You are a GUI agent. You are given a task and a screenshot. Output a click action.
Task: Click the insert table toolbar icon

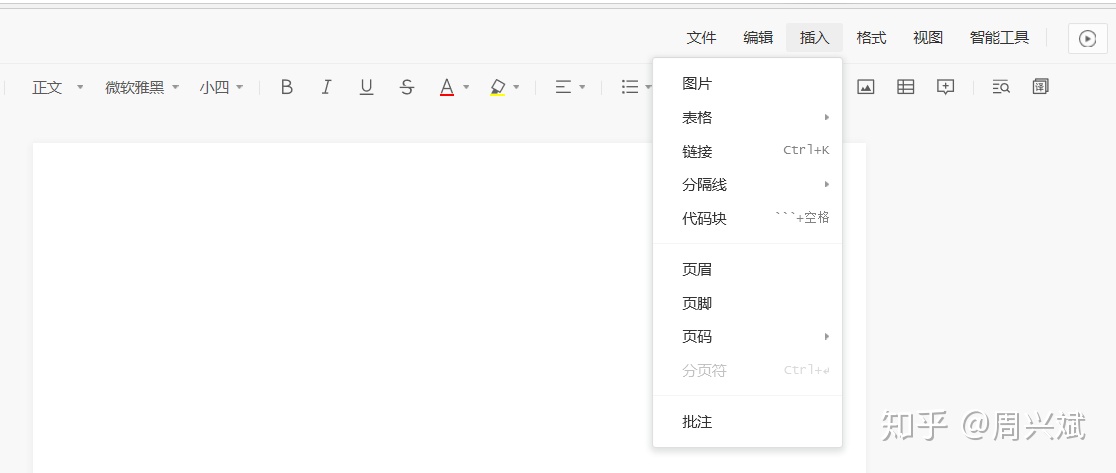pyautogui.click(x=905, y=87)
